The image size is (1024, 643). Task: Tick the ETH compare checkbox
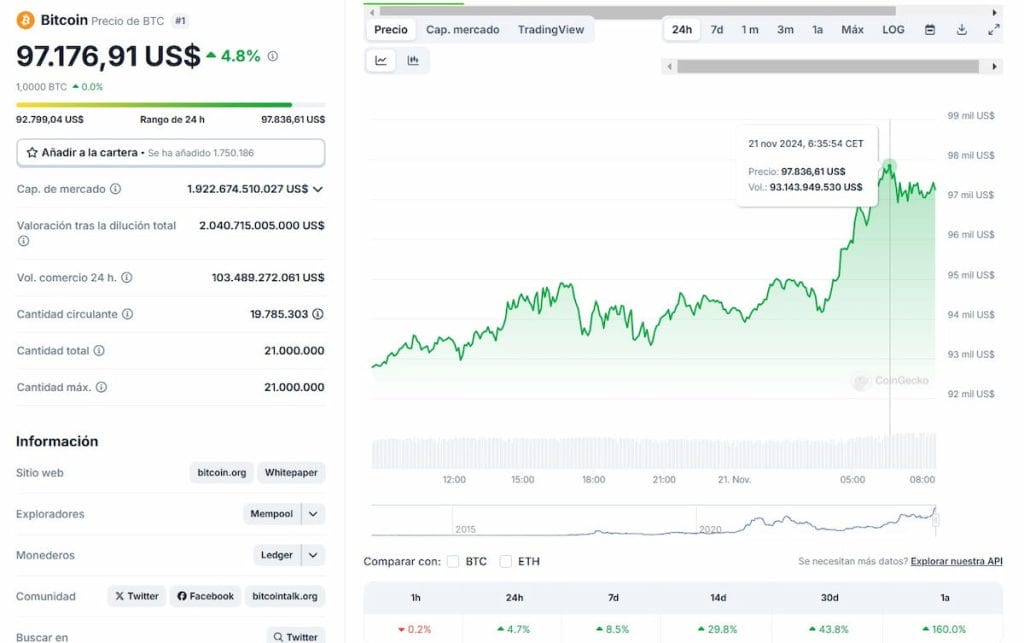click(505, 561)
